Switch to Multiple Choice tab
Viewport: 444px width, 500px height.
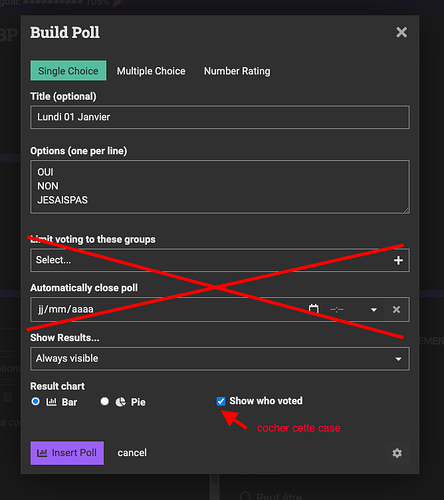[x=151, y=71]
